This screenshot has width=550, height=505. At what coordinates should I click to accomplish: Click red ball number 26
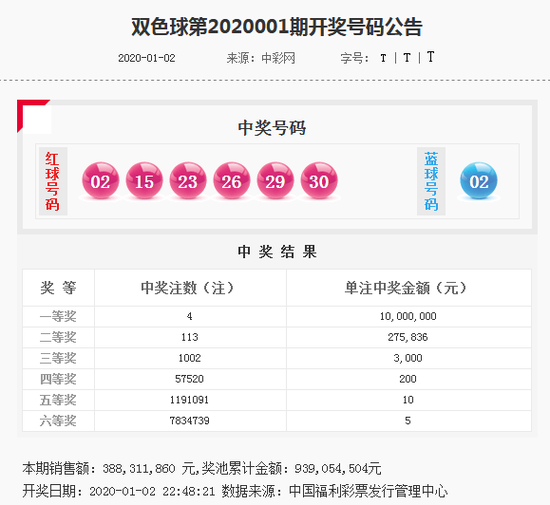(232, 181)
